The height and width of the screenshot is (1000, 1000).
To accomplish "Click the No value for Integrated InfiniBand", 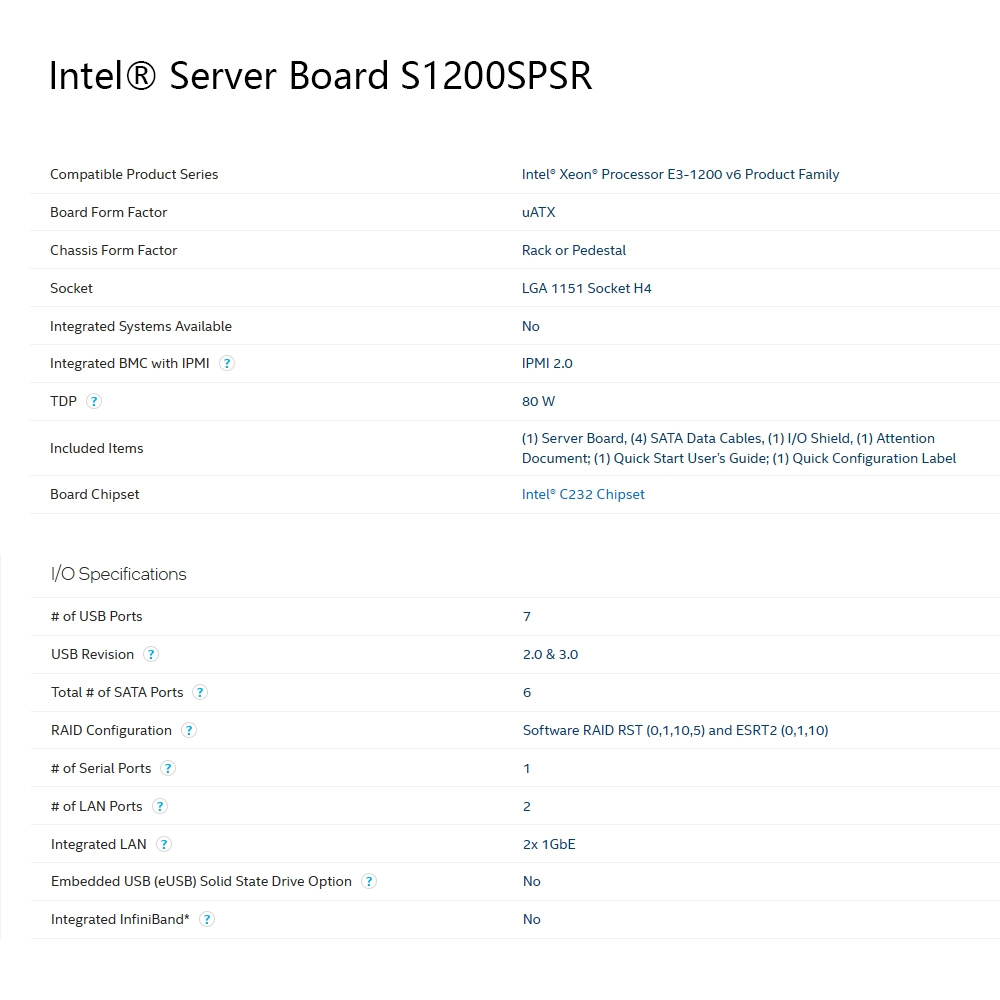I will pos(532,919).
